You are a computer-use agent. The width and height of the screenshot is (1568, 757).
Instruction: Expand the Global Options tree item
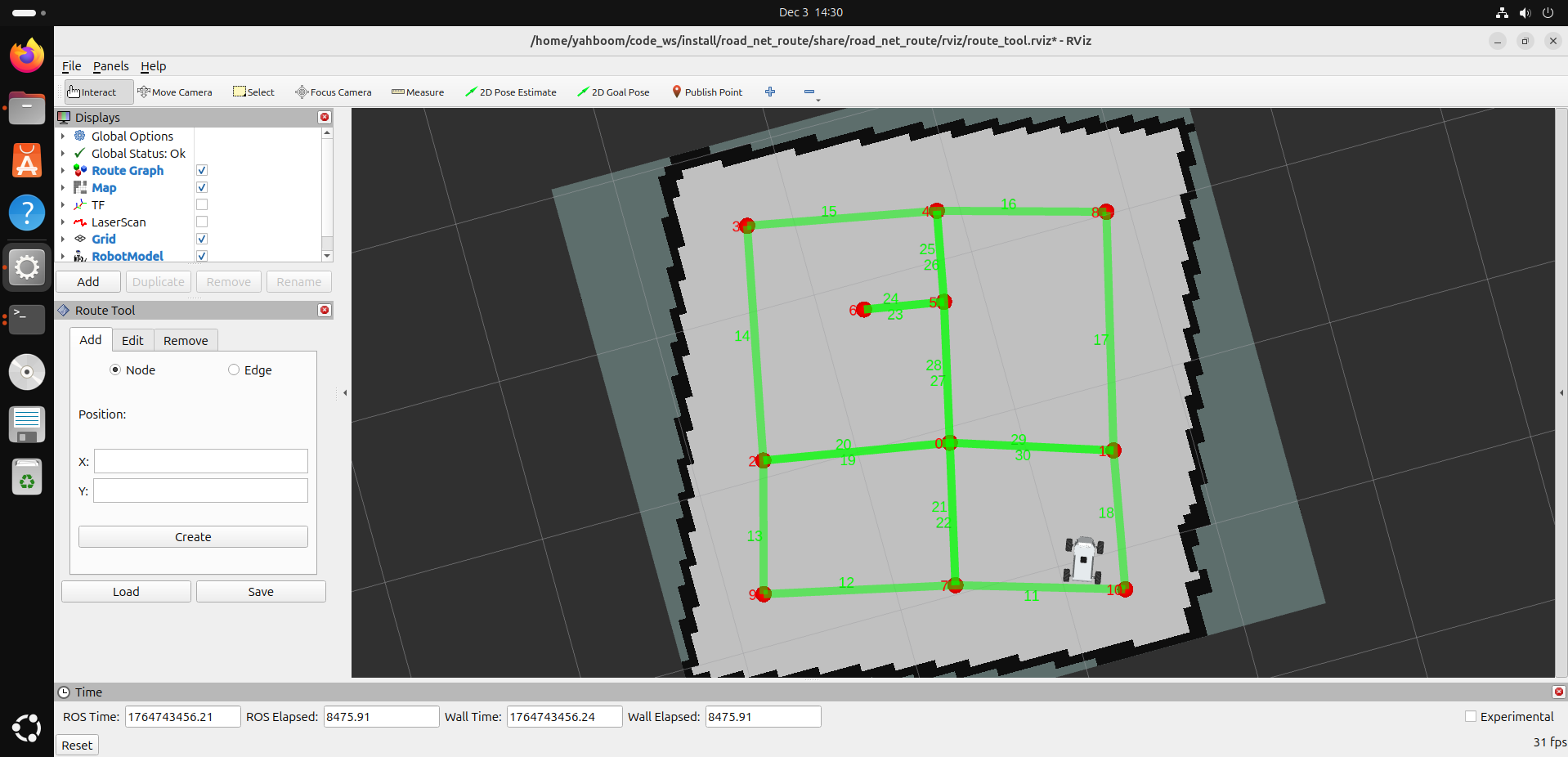click(x=63, y=137)
